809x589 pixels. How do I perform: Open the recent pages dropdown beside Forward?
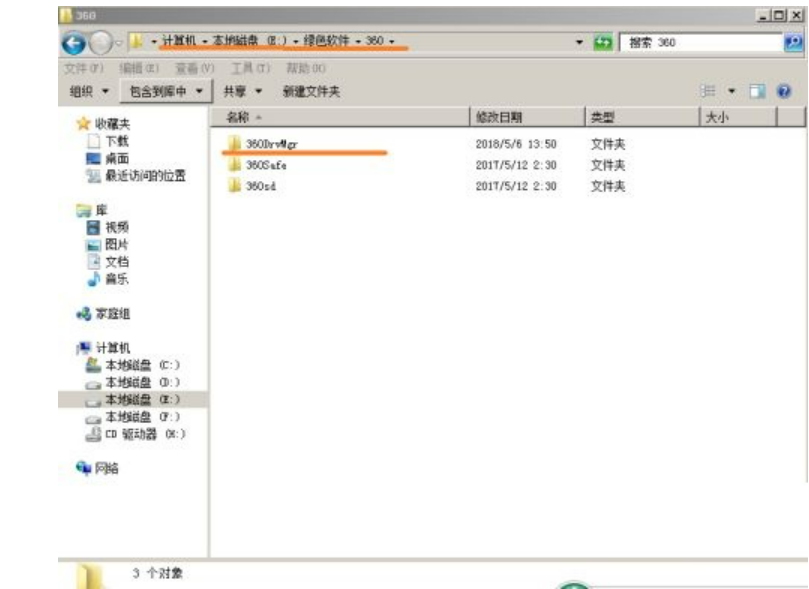coord(119,43)
